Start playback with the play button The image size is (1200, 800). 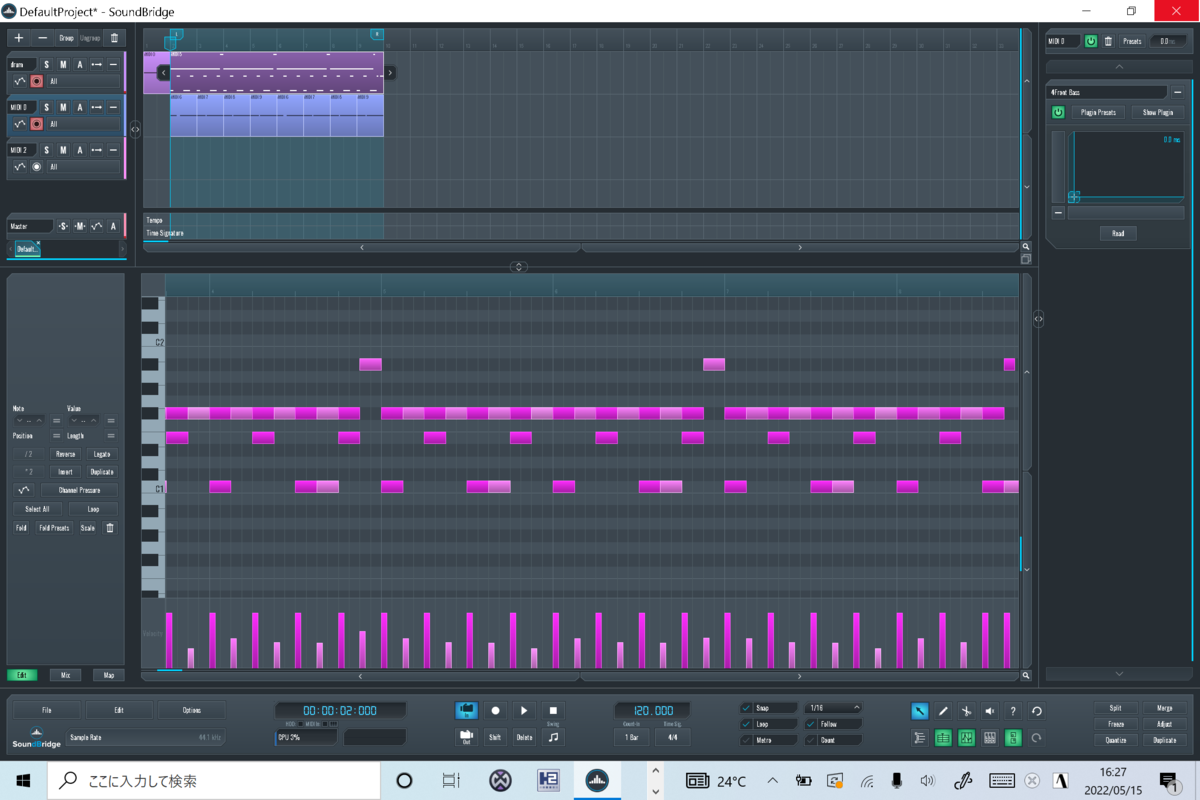pos(524,710)
